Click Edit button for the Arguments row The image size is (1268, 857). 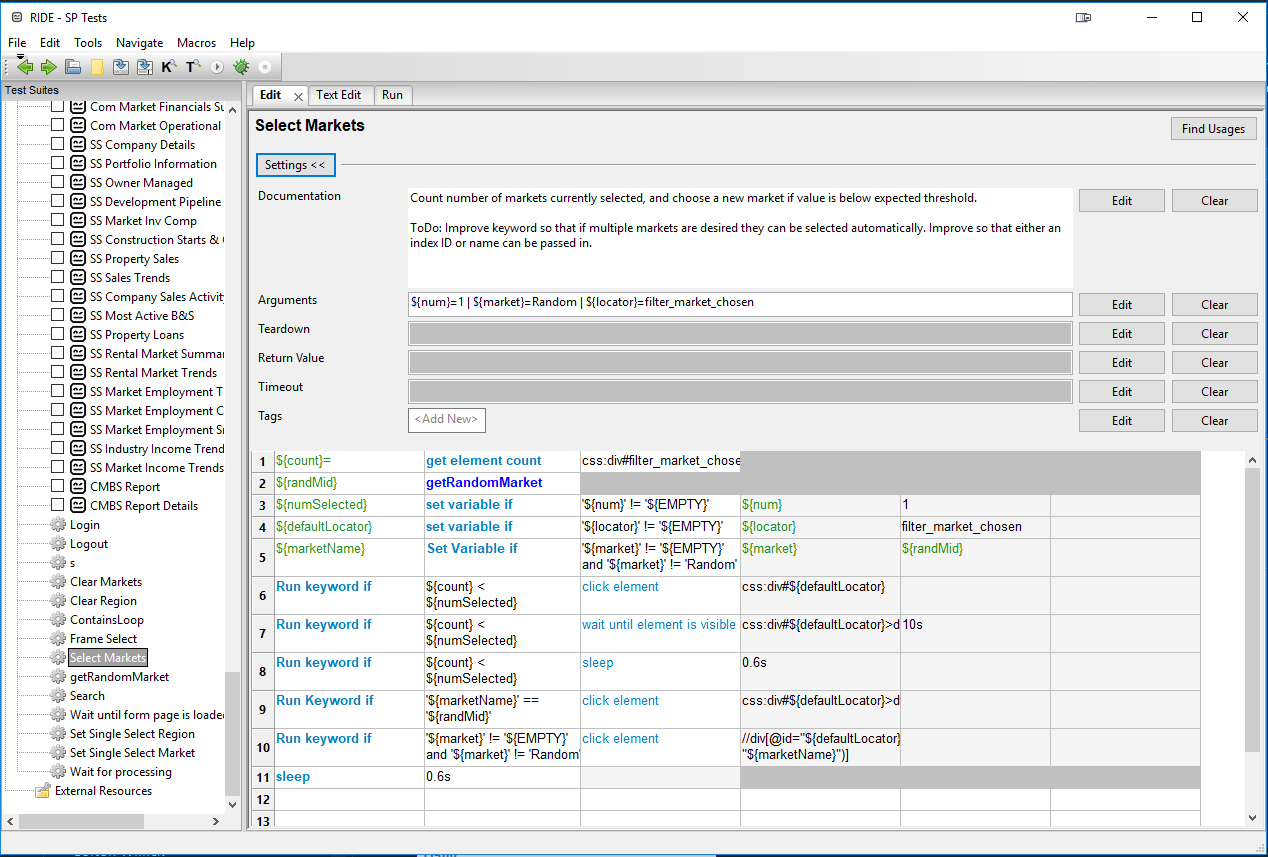click(x=1121, y=305)
